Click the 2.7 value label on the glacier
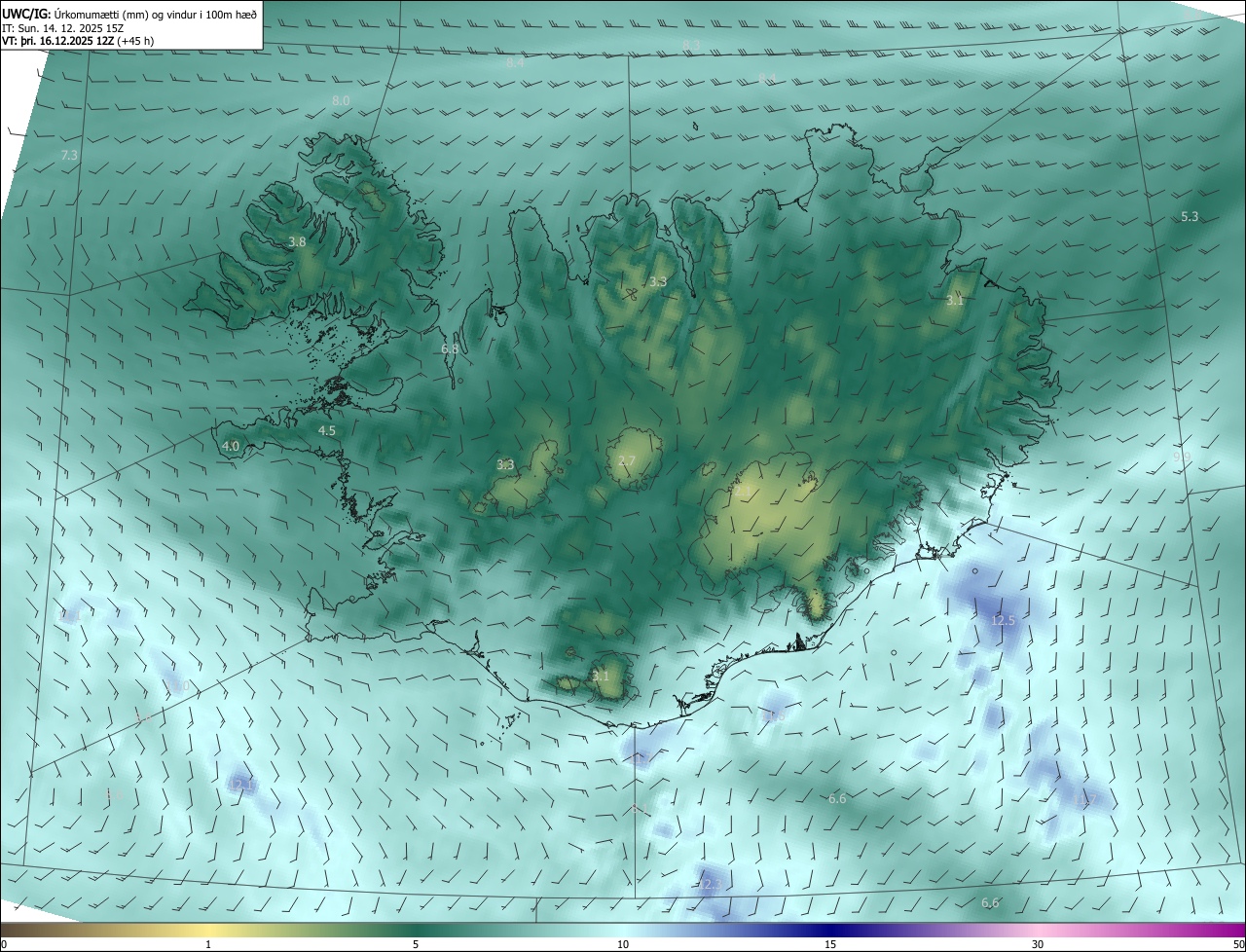 pos(627,460)
